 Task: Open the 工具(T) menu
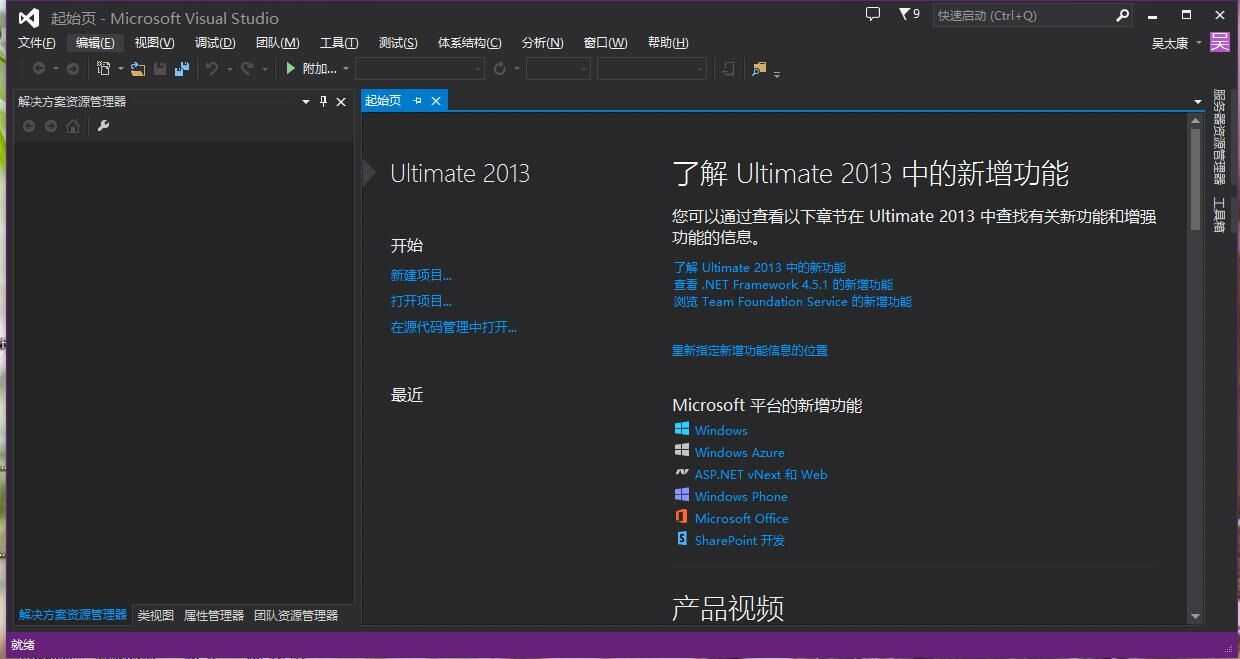[x=339, y=43]
